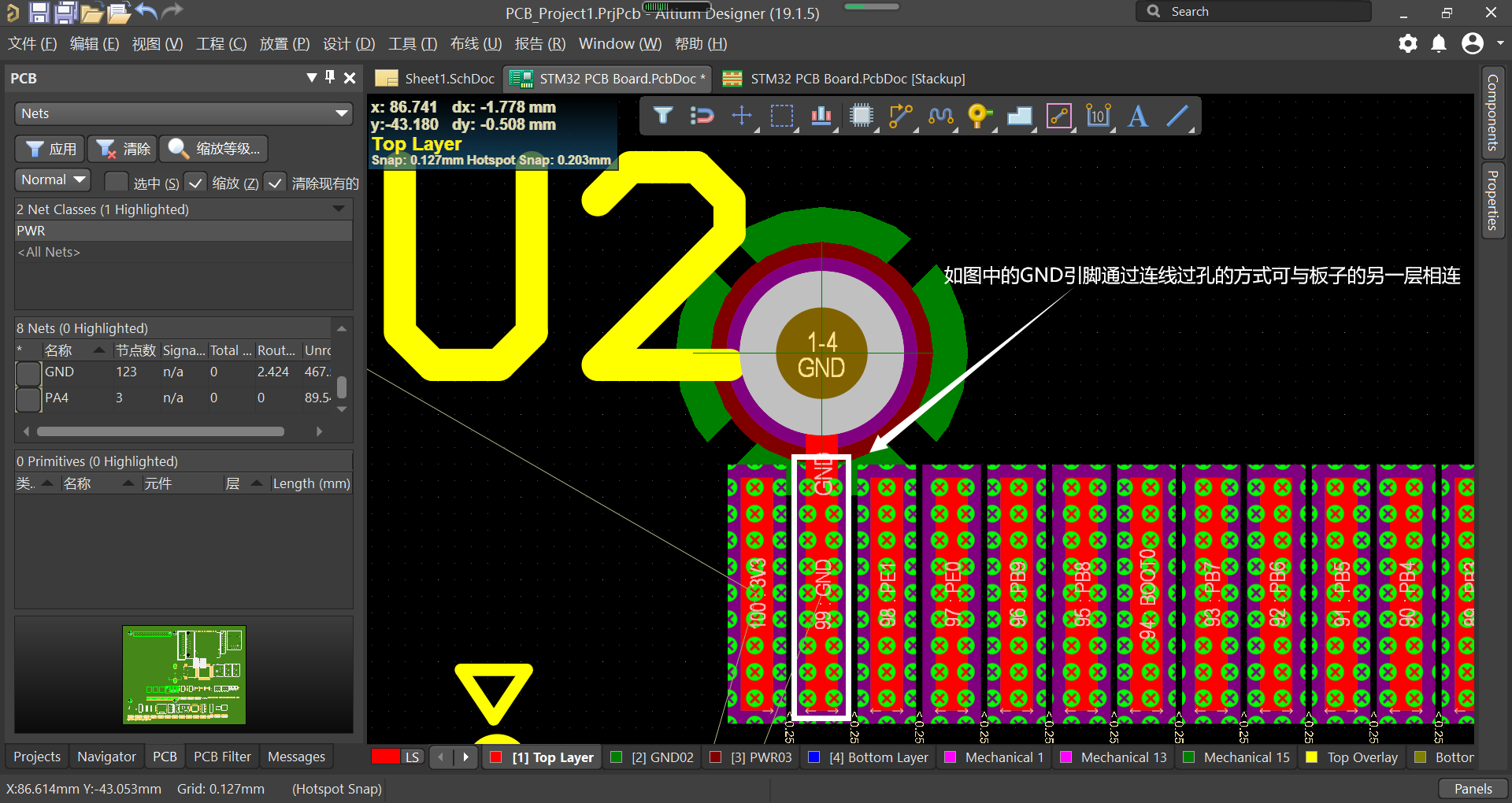Collapse the Net Classes section
This screenshot has width=1512, height=803.
click(x=339, y=209)
